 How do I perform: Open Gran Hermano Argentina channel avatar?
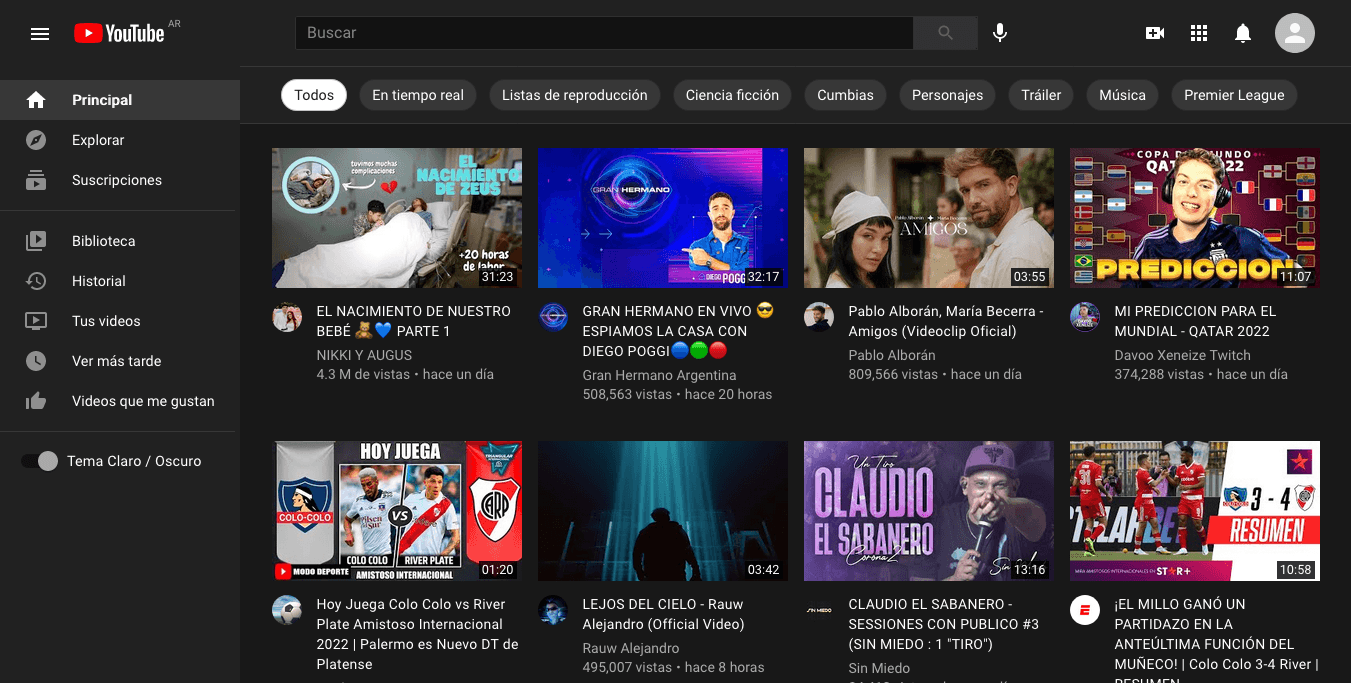[553, 317]
